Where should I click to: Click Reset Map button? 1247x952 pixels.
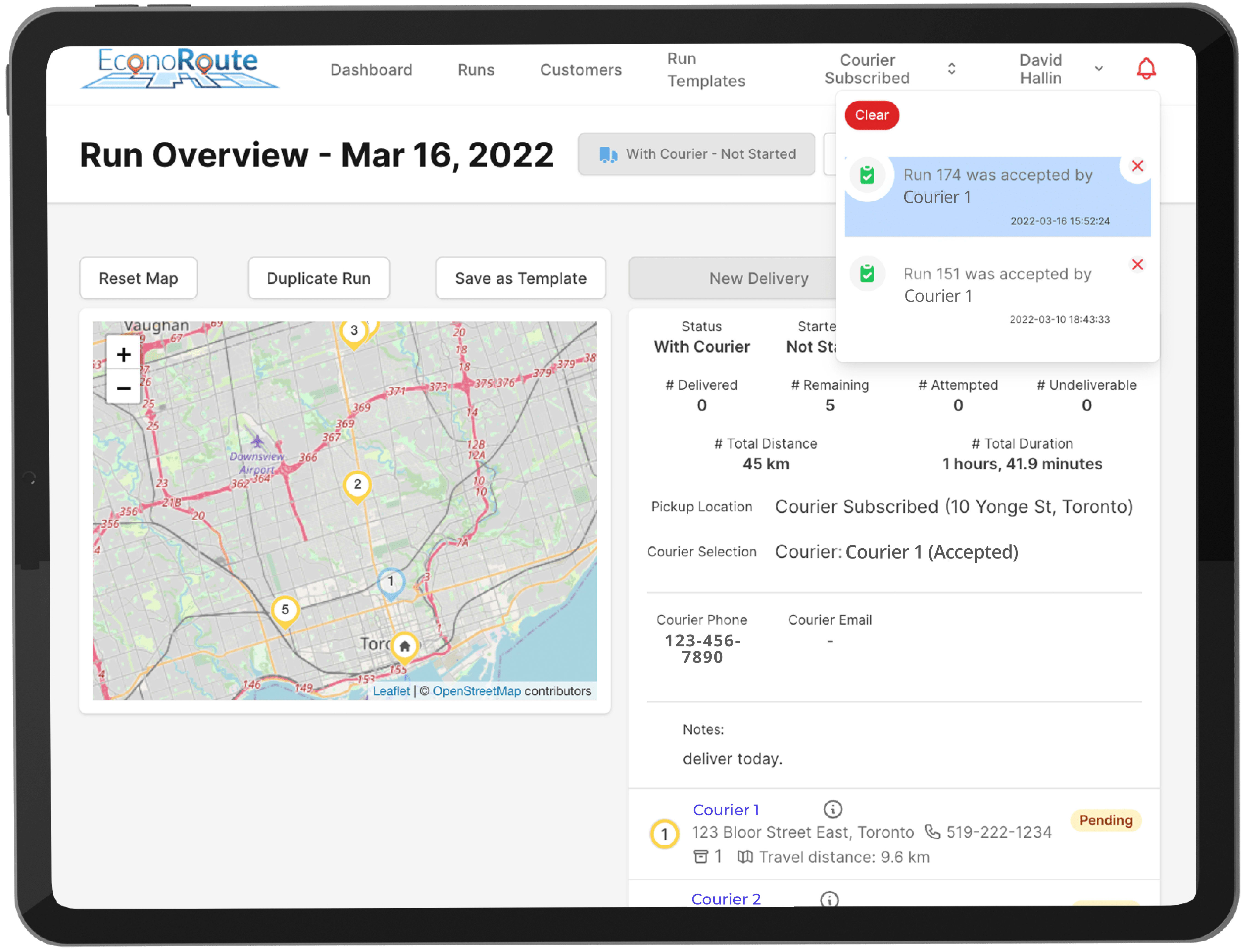[138, 278]
